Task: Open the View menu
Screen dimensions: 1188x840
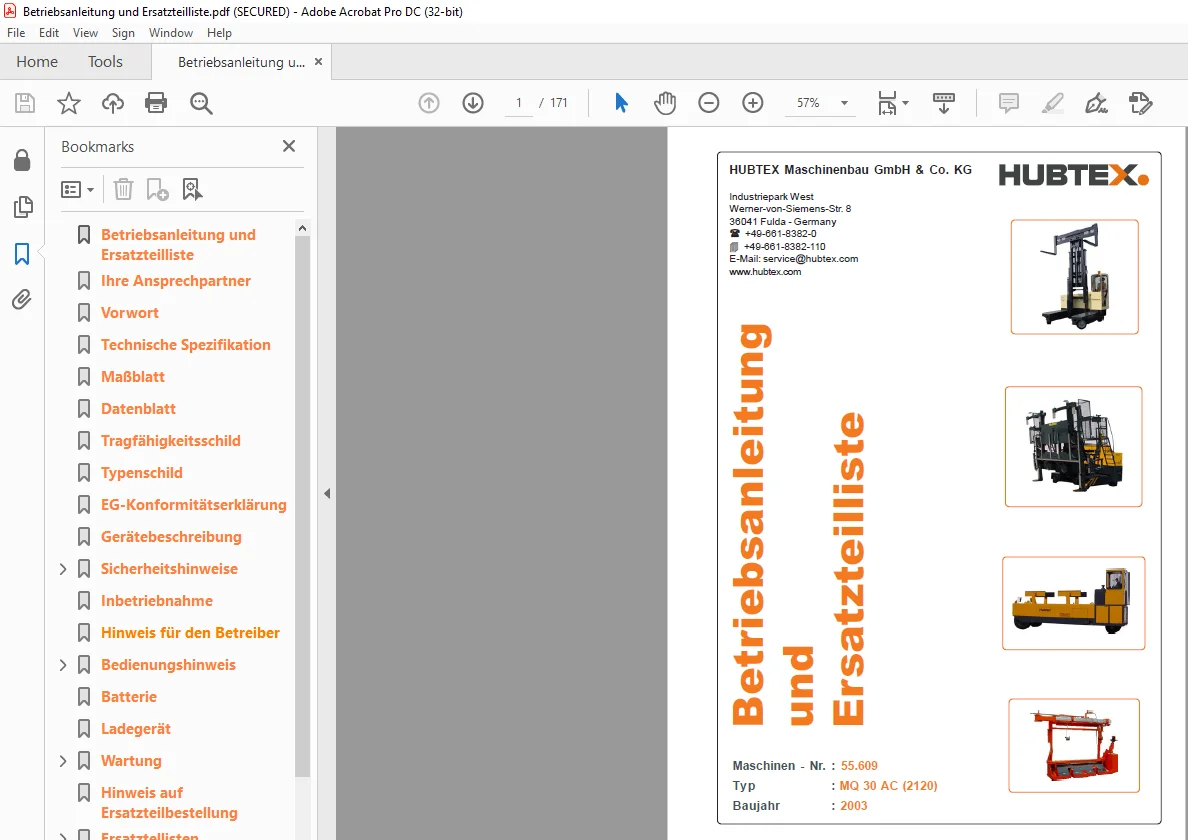Action: click(85, 33)
